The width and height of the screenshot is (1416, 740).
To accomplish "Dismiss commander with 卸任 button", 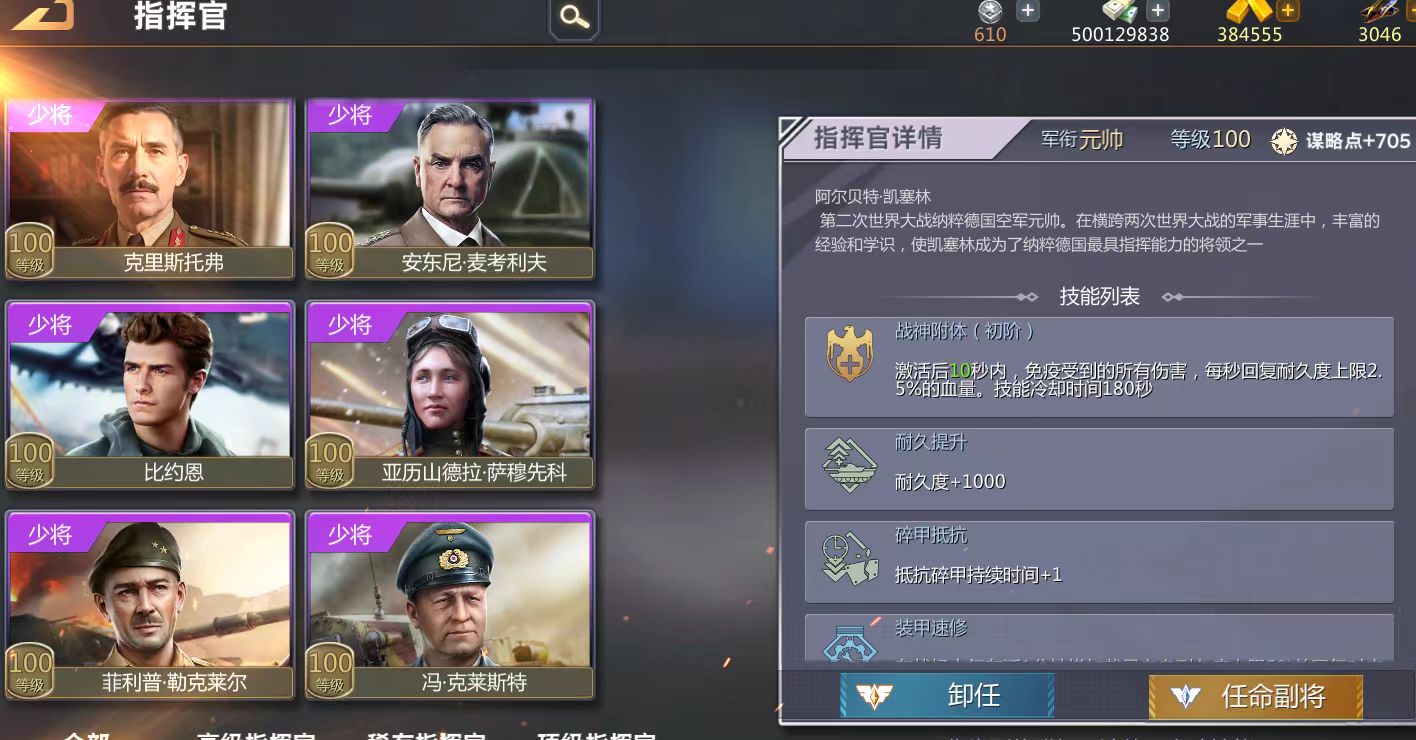I will pos(947,695).
